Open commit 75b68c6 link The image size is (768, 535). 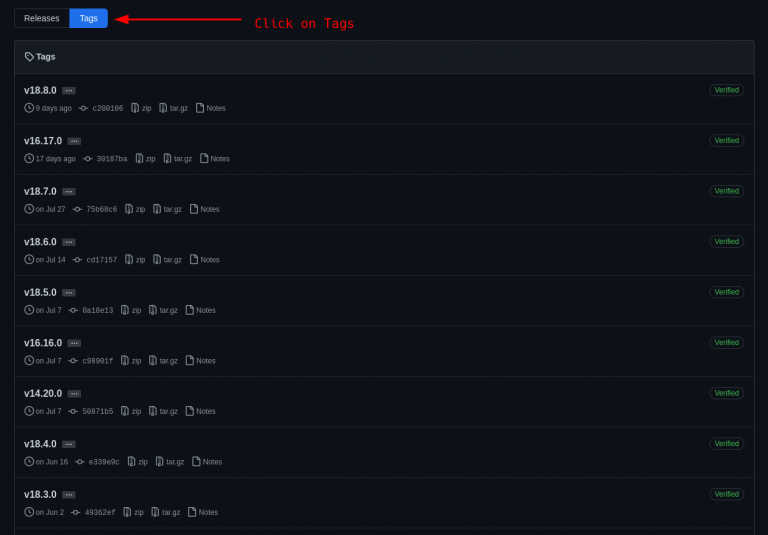[x=101, y=209]
